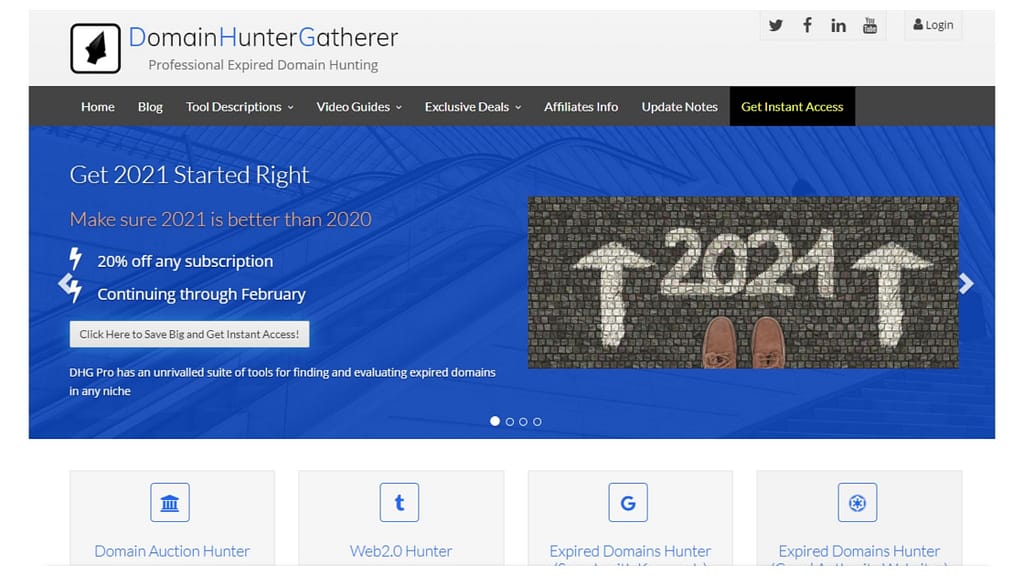Viewport: 1024px width, 576px height.
Task: Jump to the fourth slide dot
Action: pos(537,422)
